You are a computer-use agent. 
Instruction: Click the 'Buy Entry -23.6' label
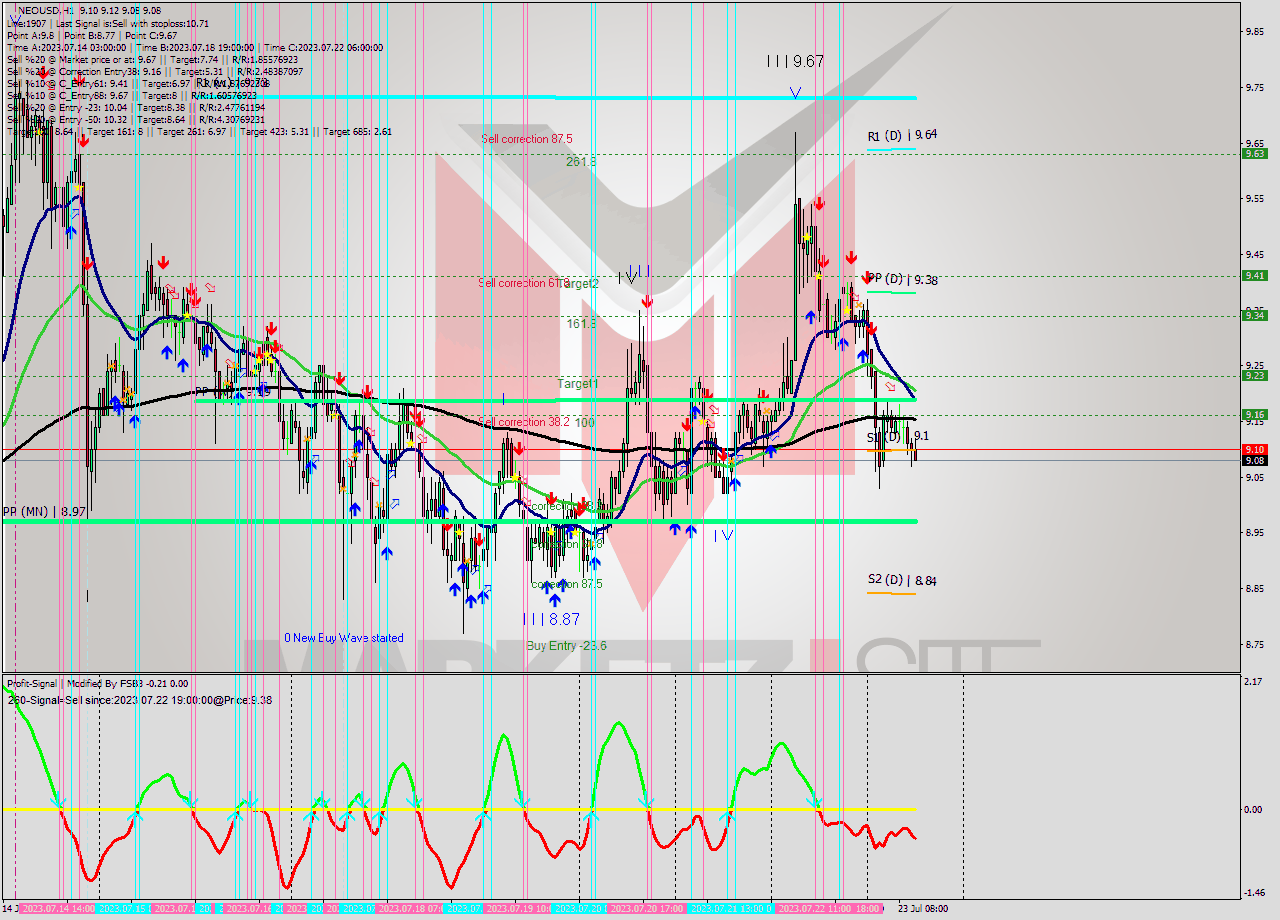[567, 646]
